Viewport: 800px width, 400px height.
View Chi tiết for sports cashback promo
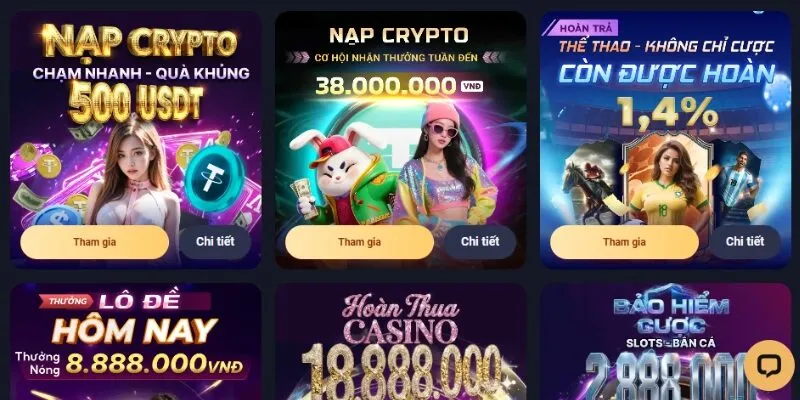click(745, 242)
